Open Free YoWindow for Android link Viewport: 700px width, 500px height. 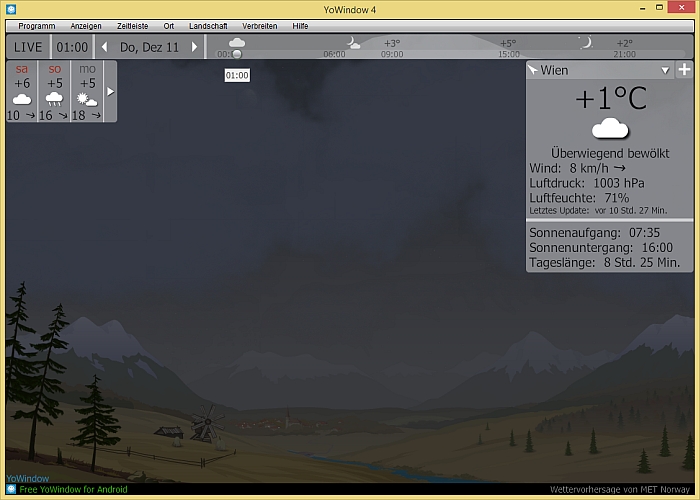(x=73, y=489)
